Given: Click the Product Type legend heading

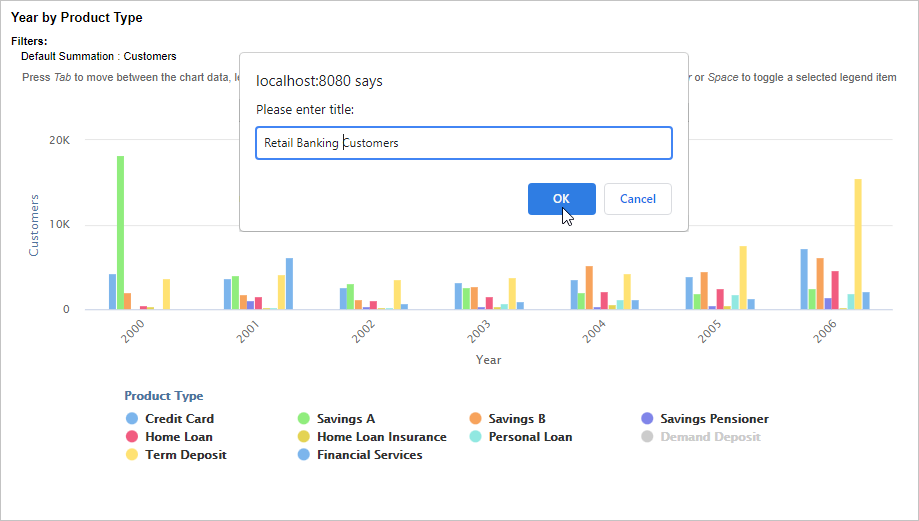Looking at the screenshot, I should click(163, 396).
